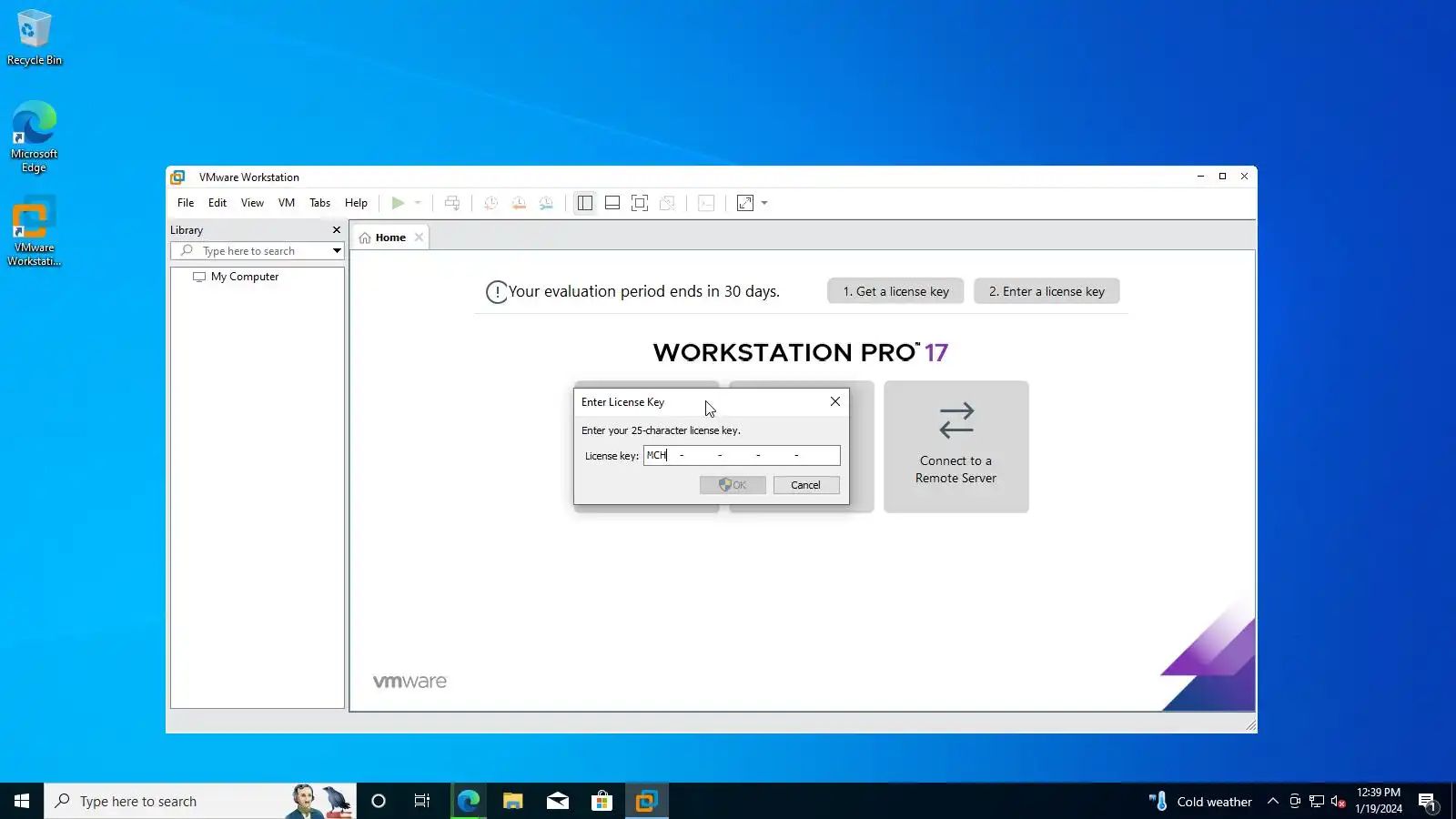The image size is (1456, 819).
Task: Toggle the Show Library sidebar icon
Action: click(585, 203)
